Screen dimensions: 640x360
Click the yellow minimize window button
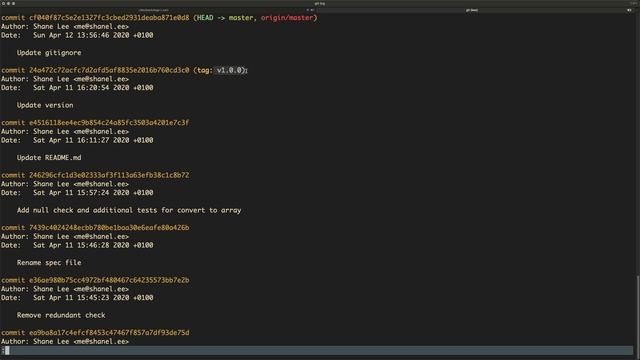click(x=8, y=3)
